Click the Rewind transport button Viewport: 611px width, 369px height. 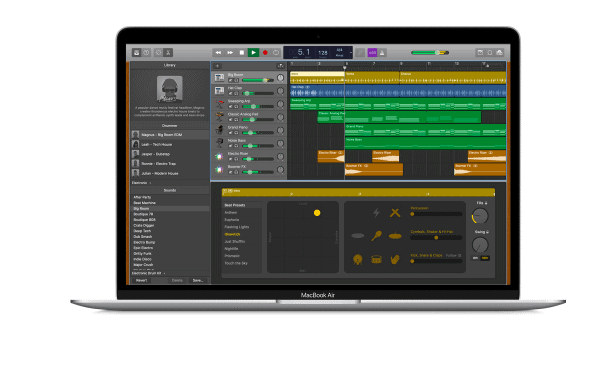[218, 53]
